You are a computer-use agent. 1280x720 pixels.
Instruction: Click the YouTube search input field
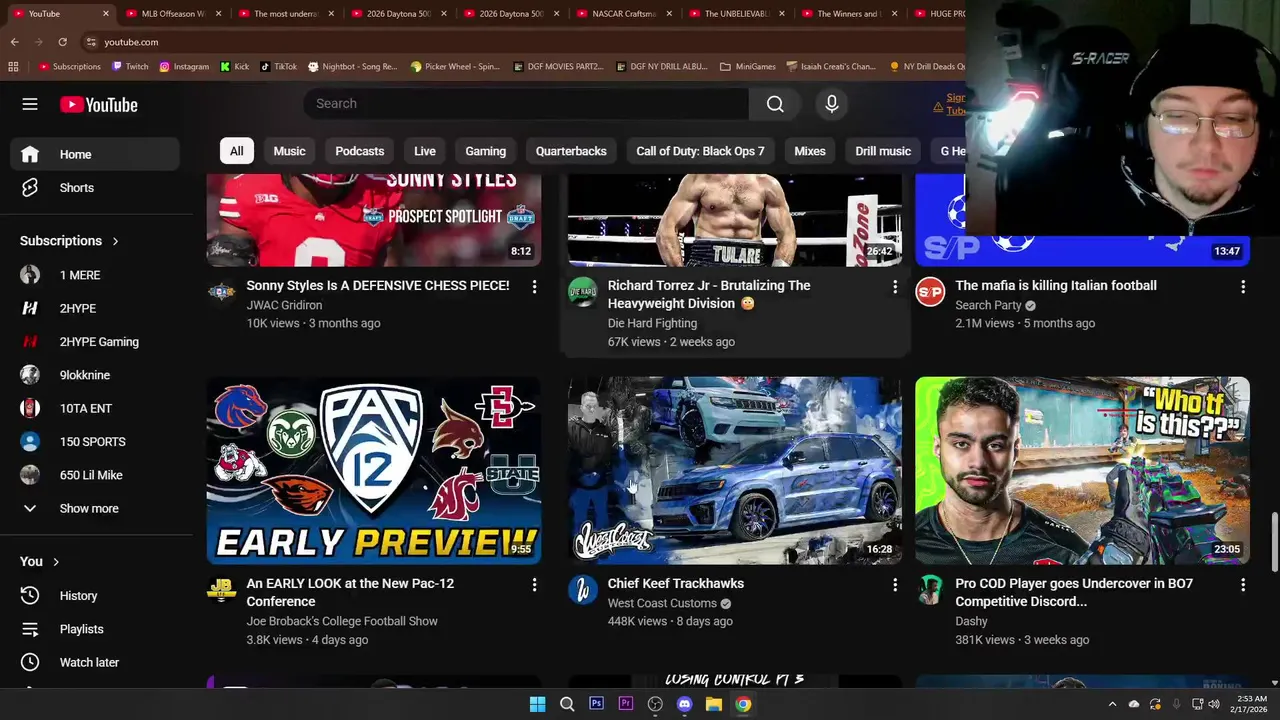[x=526, y=104]
